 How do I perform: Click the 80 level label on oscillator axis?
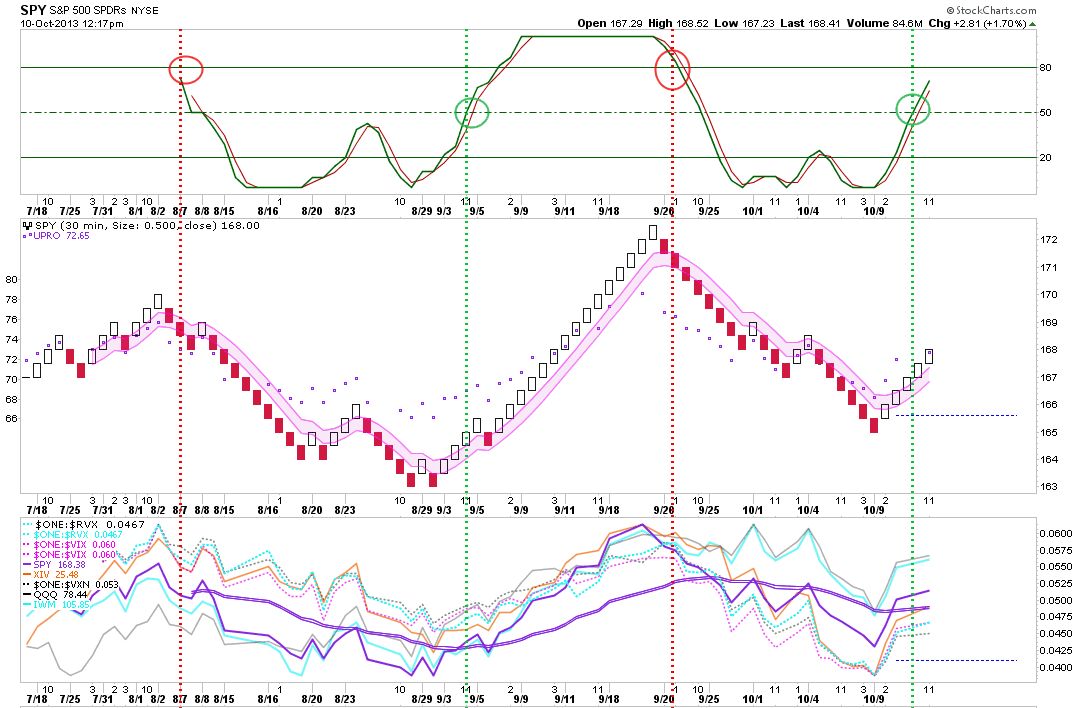[1045, 68]
